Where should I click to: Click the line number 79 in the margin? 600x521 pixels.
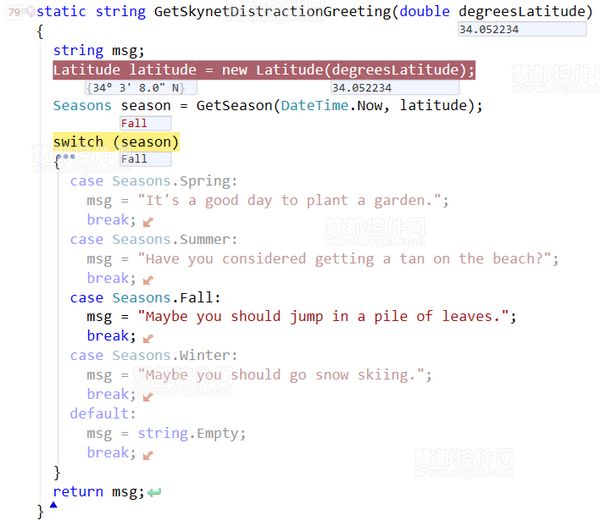click(x=15, y=12)
